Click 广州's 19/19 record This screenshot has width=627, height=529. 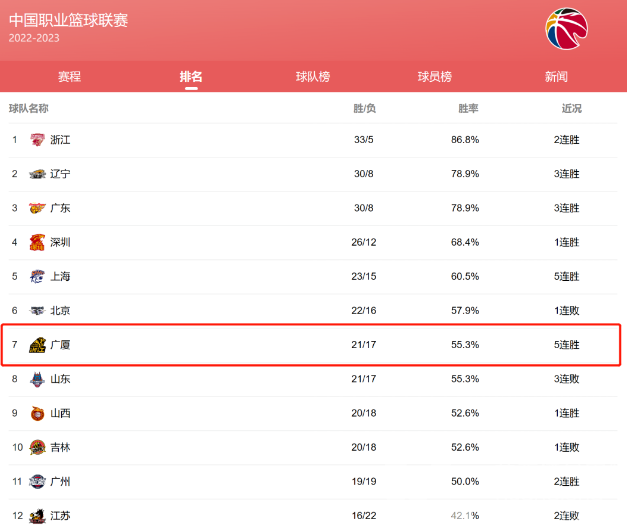pos(363,481)
